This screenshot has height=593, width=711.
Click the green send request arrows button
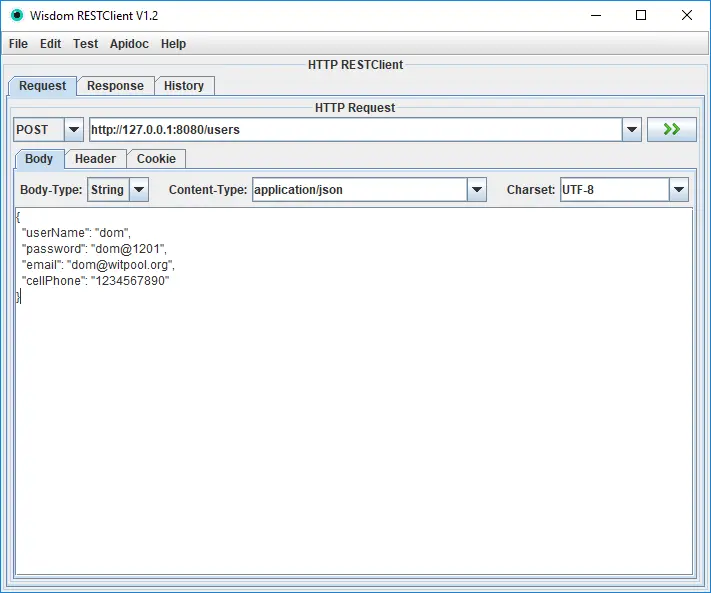click(x=672, y=130)
